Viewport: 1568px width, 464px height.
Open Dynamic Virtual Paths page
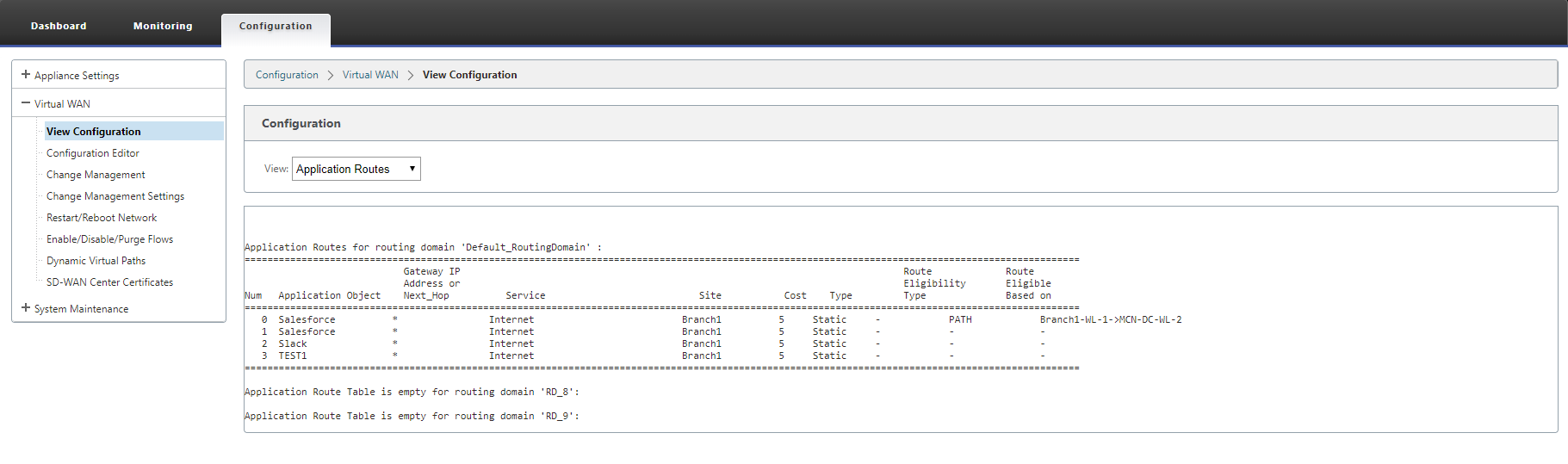pos(96,261)
